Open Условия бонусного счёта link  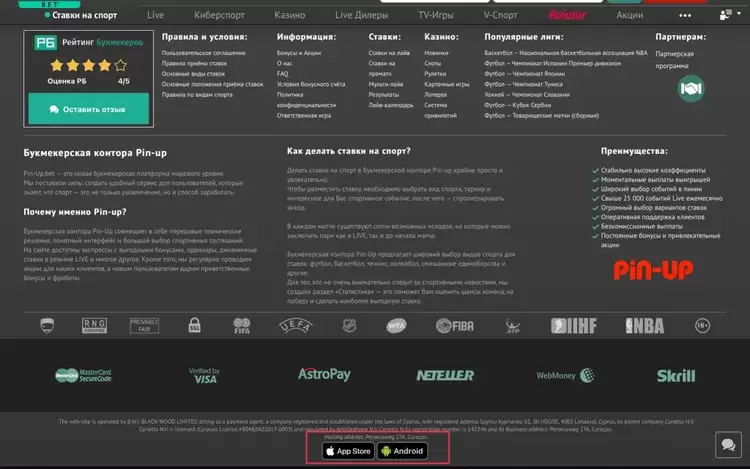tap(311, 84)
